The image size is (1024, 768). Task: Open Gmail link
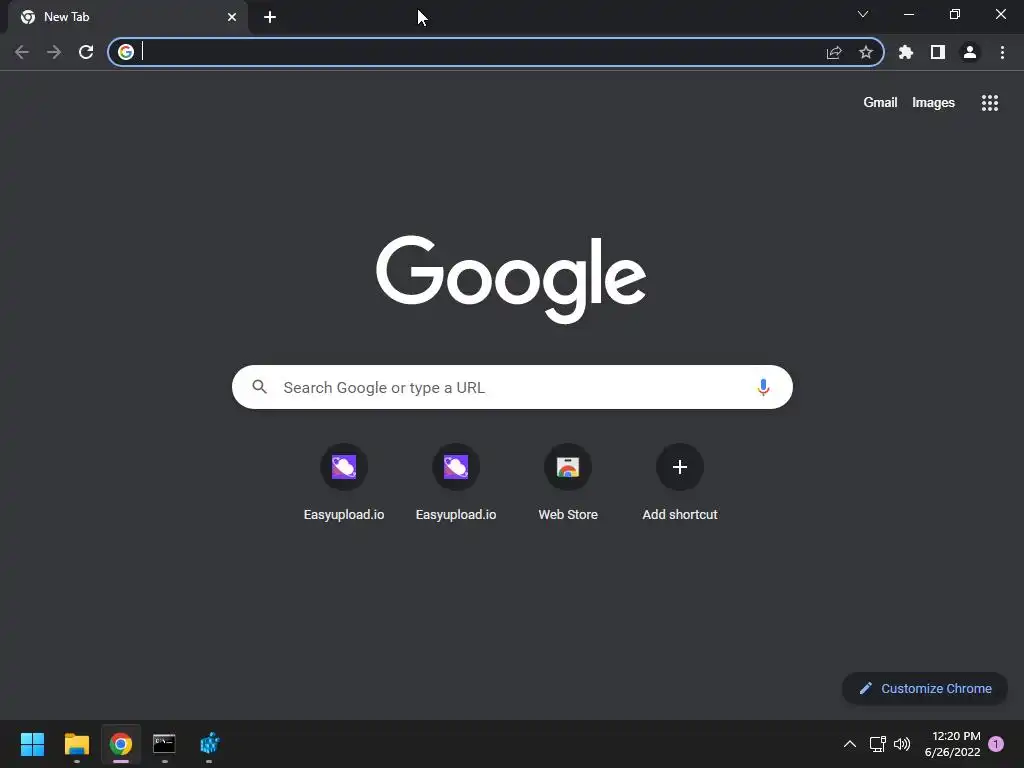pos(880,103)
